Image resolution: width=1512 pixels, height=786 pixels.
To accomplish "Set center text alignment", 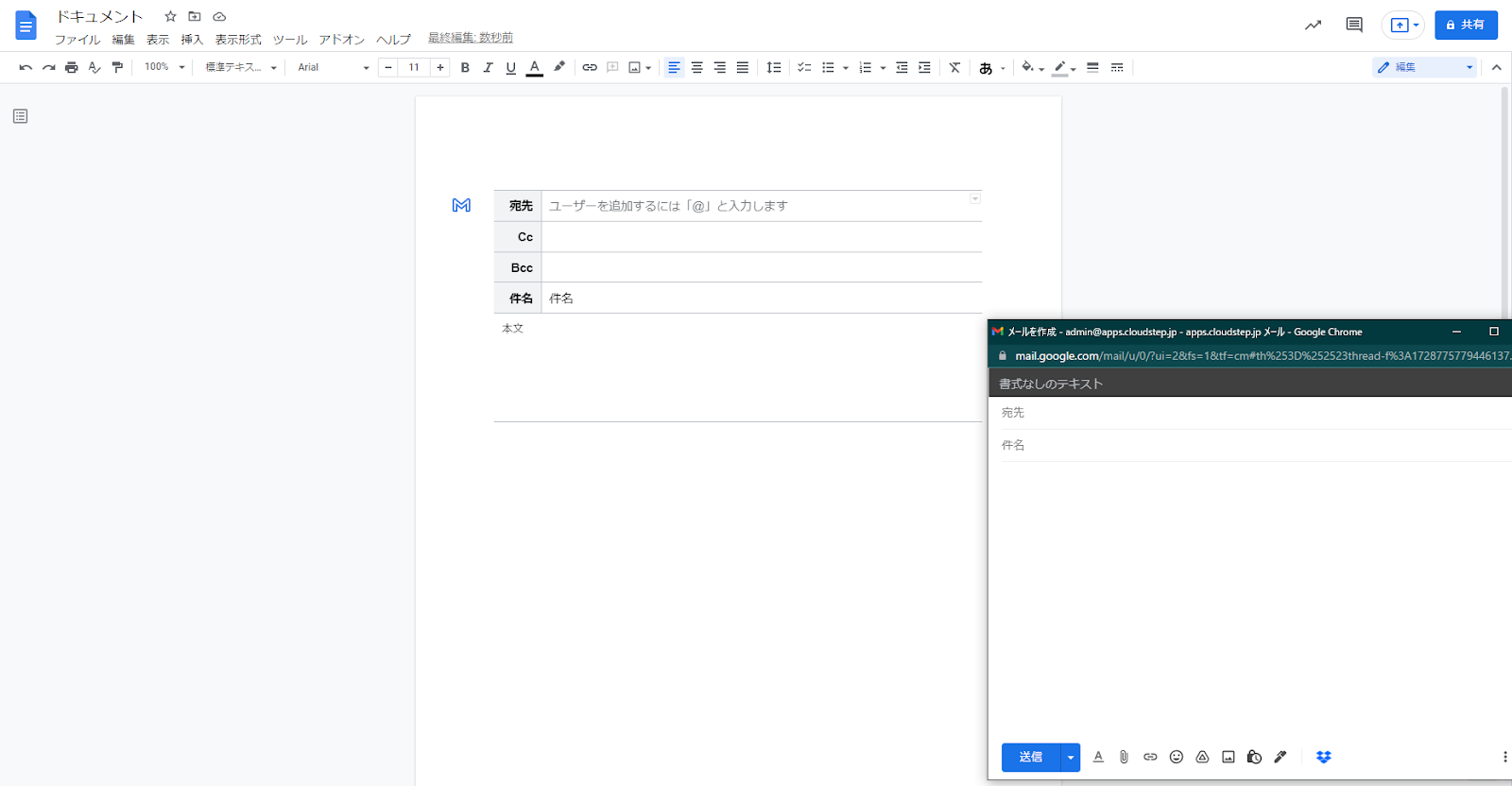I will tap(696, 67).
